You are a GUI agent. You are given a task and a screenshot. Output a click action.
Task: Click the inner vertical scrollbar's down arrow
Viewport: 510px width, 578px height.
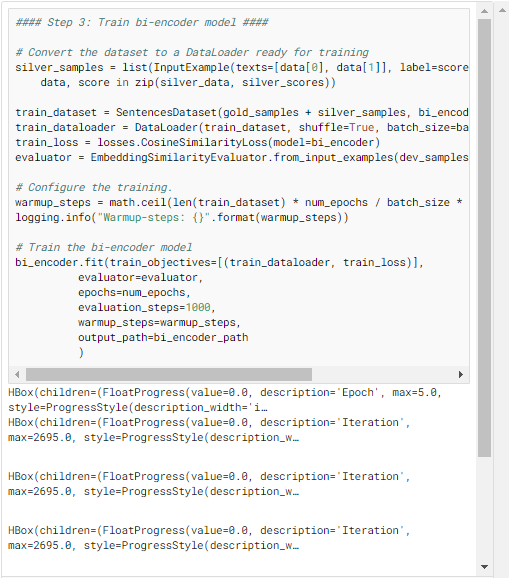point(485,567)
